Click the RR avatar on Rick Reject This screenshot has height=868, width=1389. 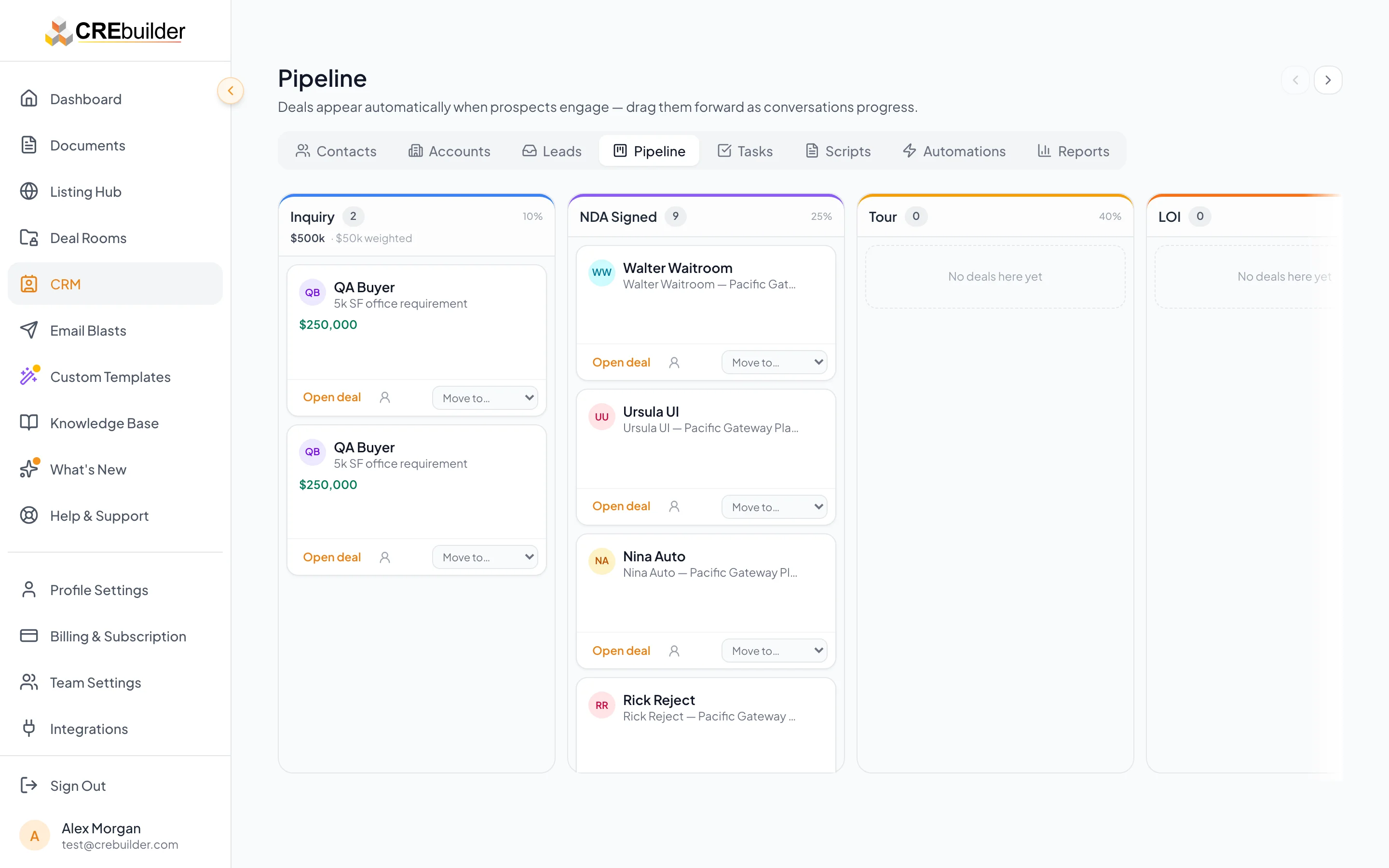[601, 705]
